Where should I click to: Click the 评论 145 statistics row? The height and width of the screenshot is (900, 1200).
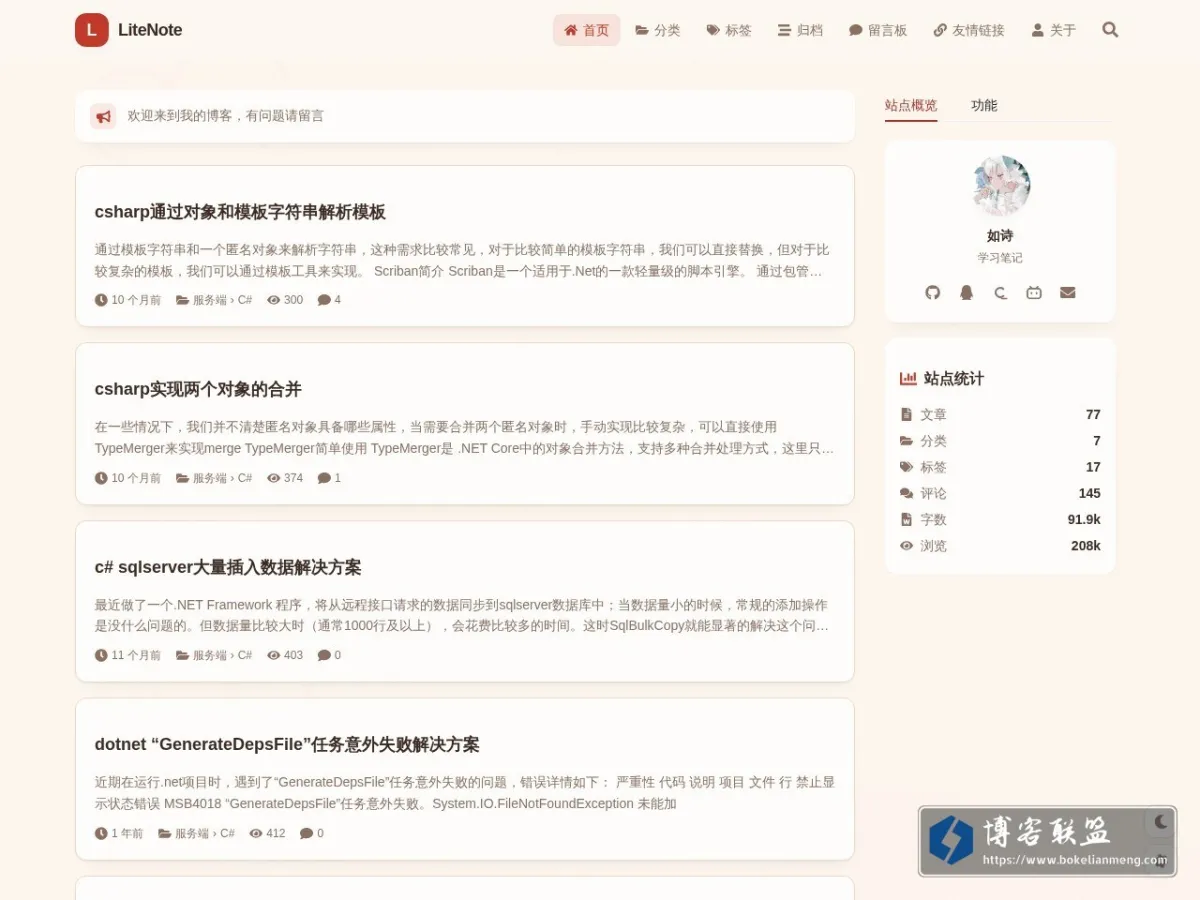click(1000, 493)
